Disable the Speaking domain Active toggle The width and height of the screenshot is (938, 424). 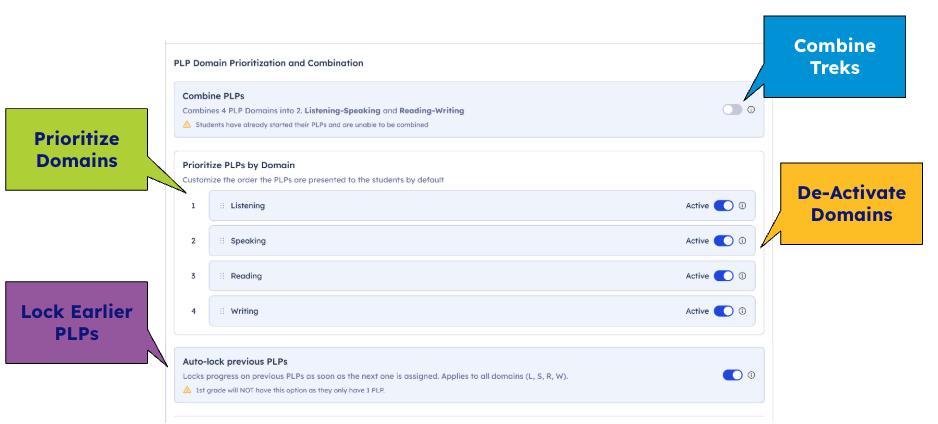tap(724, 241)
